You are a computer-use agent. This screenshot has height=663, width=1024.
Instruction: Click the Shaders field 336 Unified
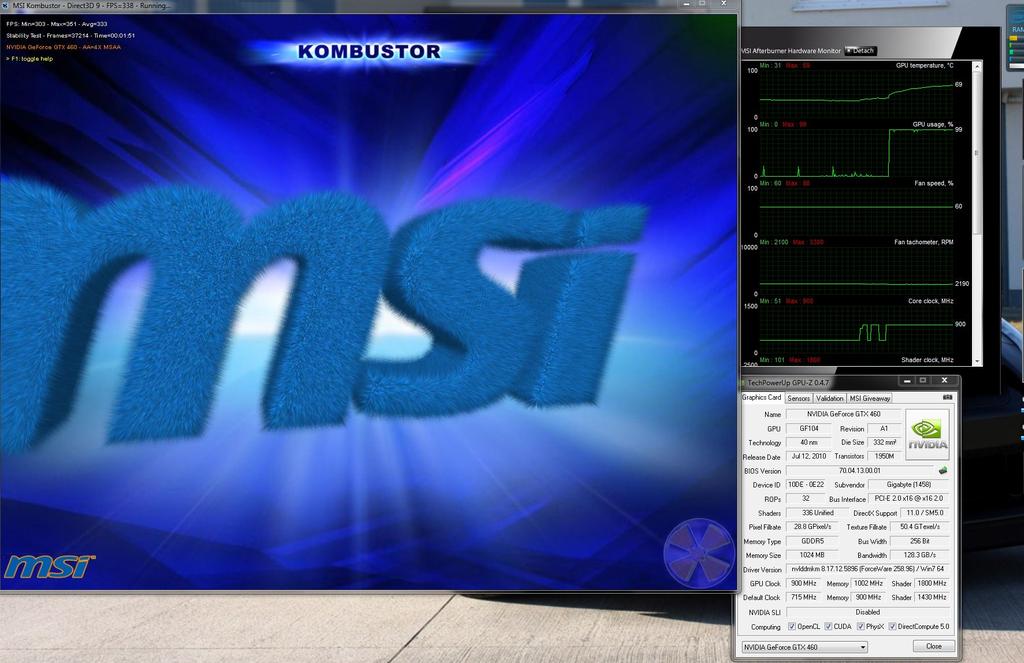click(x=817, y=513)
